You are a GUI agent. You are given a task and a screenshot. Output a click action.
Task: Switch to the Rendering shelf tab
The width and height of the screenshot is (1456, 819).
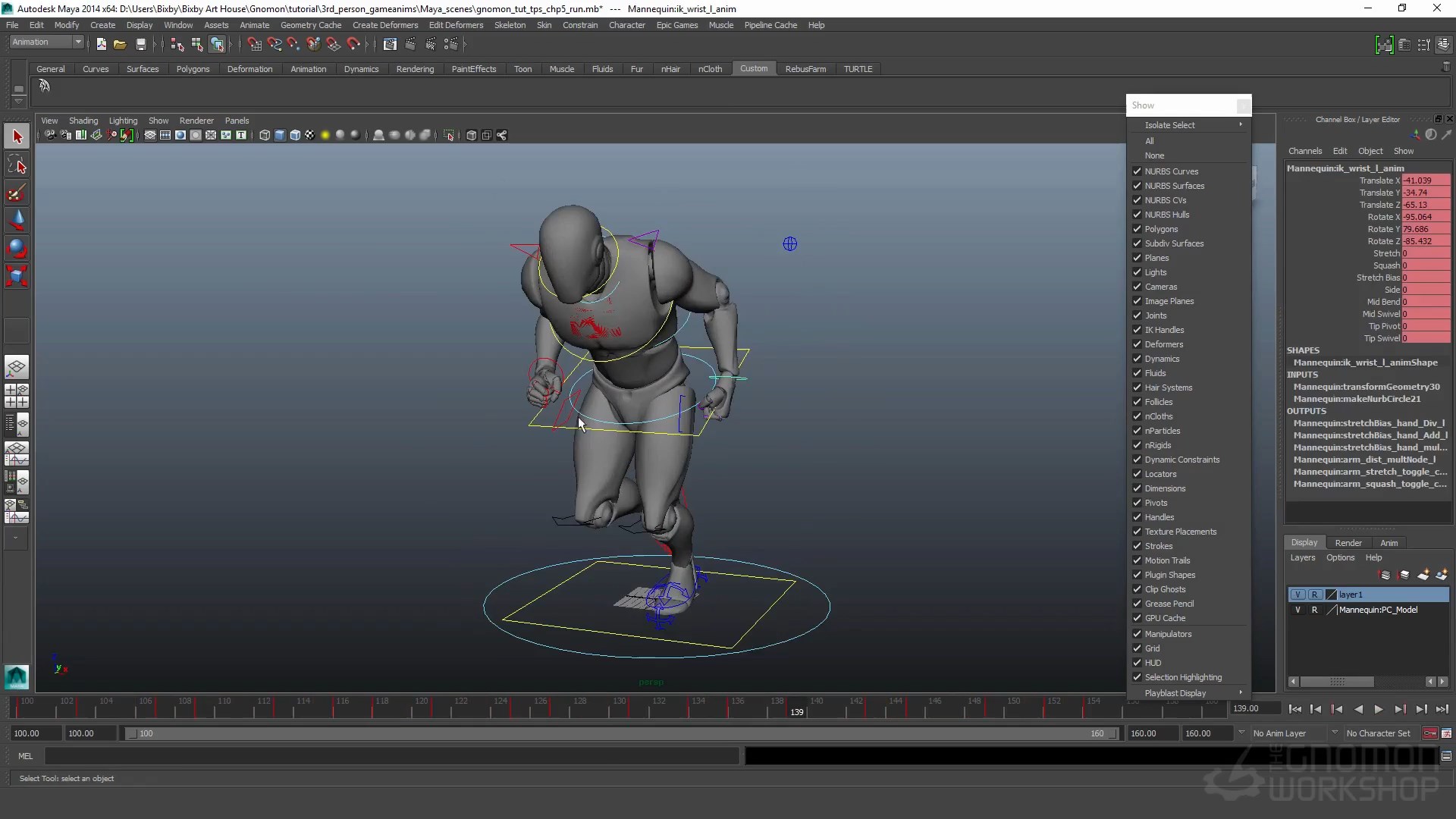(415, 69)
